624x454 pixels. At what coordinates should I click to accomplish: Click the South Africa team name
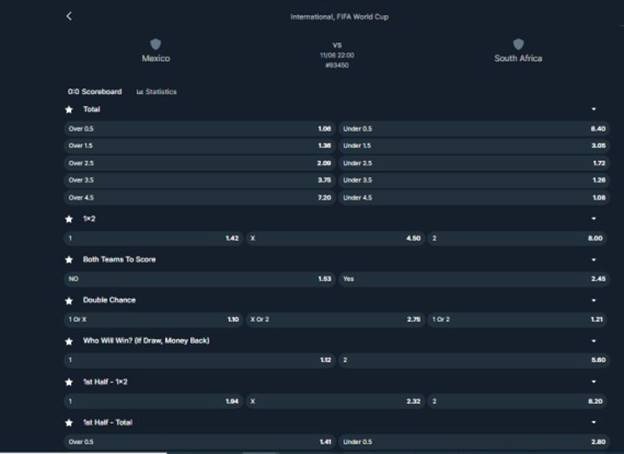pyautogui.click(x=518, y=58)
